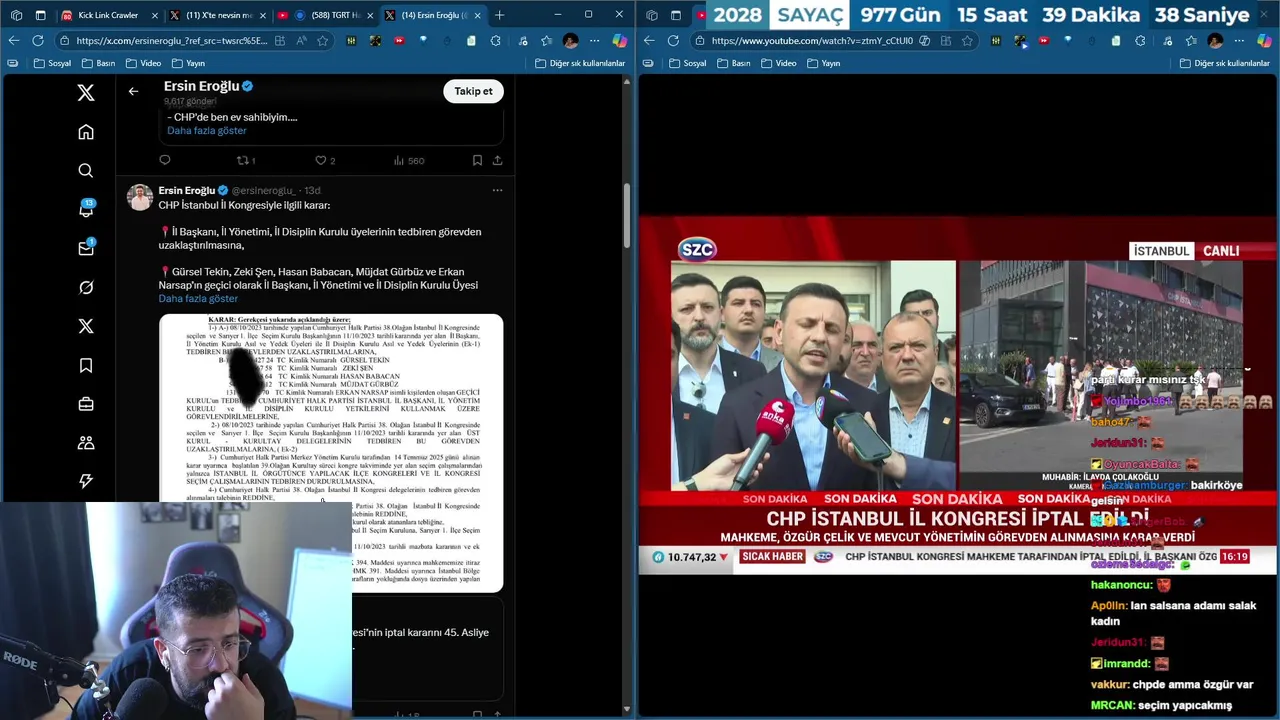Open more options on CHP İstanbul İl Kongresi tweet
The width and height of the screenshot is (1280, 720).
tap(497, 190)
